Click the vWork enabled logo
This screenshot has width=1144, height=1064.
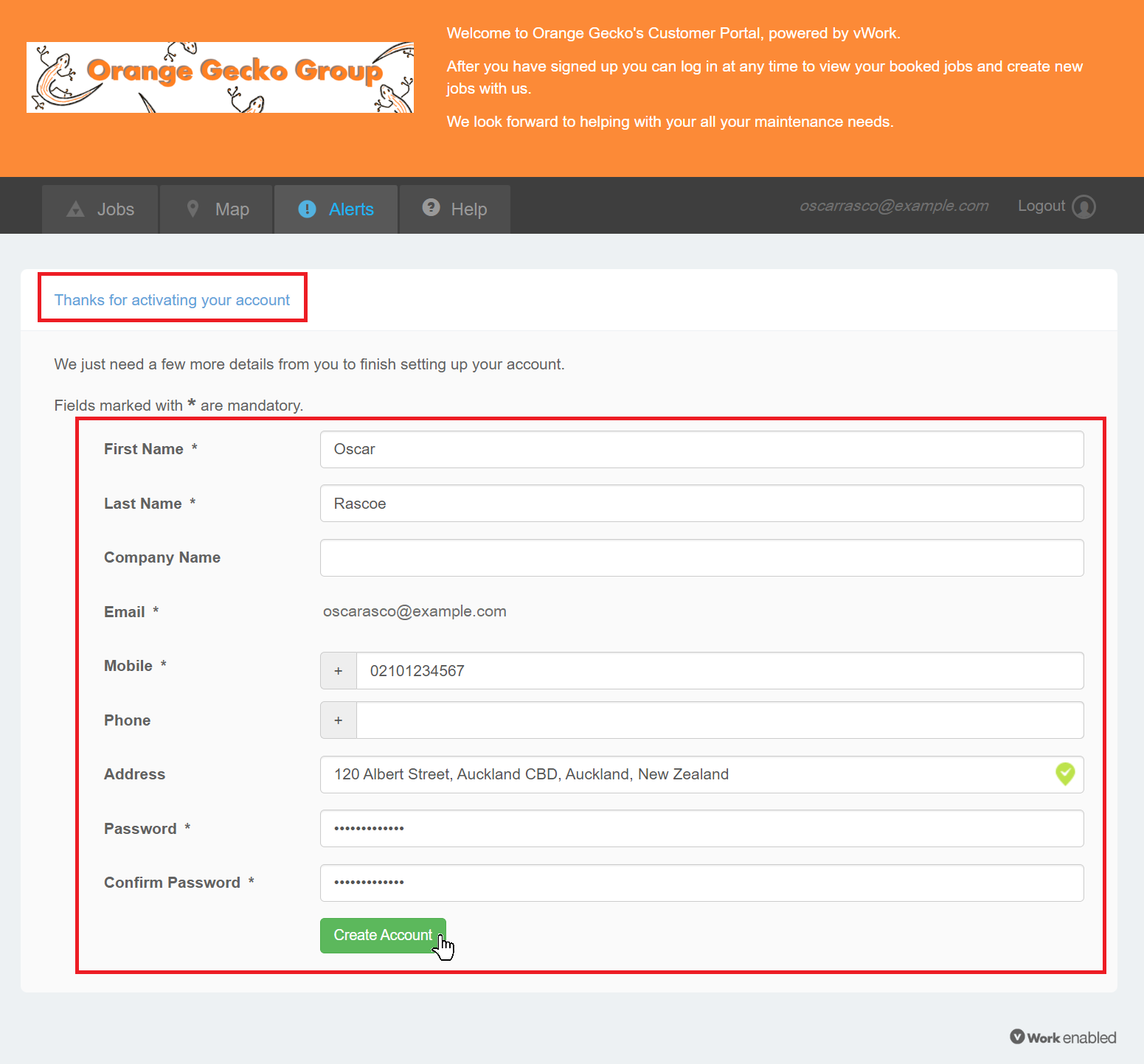(x=1063, y=1037)
